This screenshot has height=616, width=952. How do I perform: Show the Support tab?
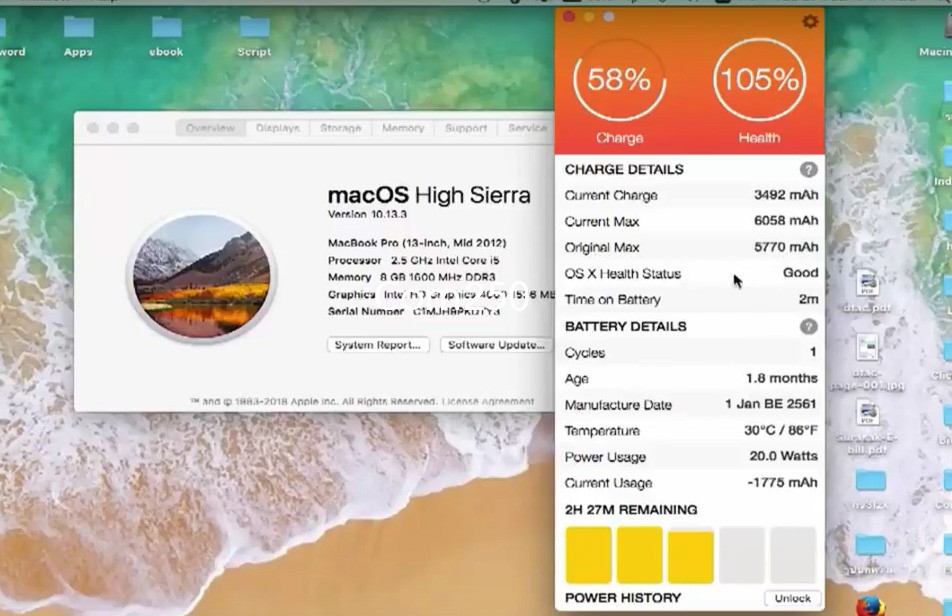coord(466,128)
